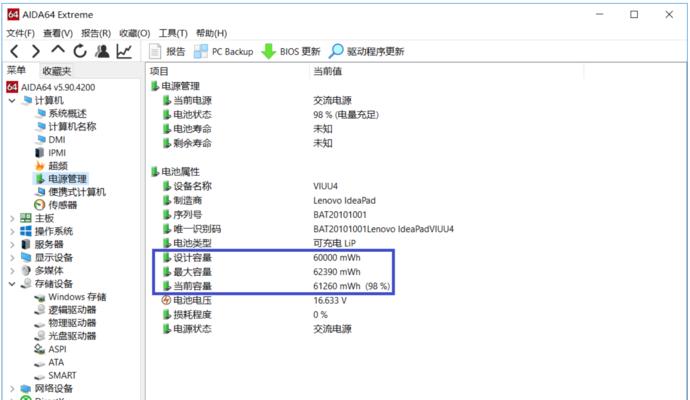This screenshot has width=690, height=400.
Task: Click the 报告 report button
Action: pyautogui.click(x=167, y=51)
